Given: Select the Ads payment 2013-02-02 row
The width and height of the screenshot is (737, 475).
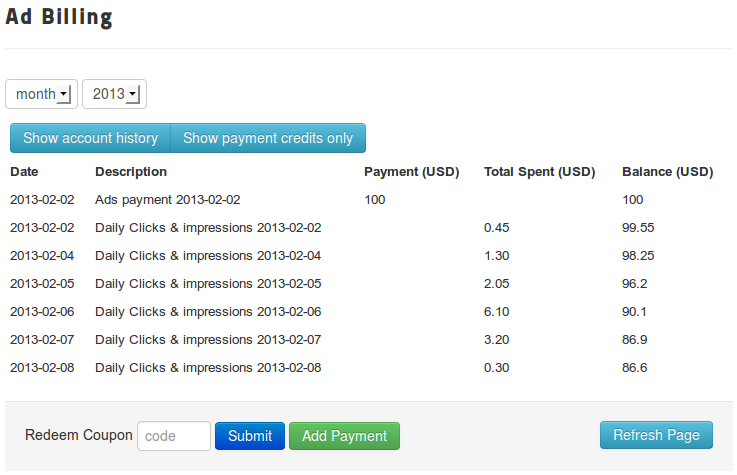Looking at the screenshot, I should pos(168,200).
